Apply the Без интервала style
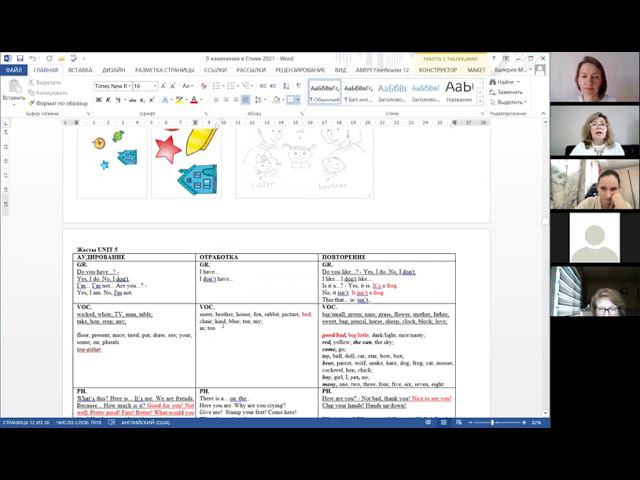 click(x=358, y=92)
